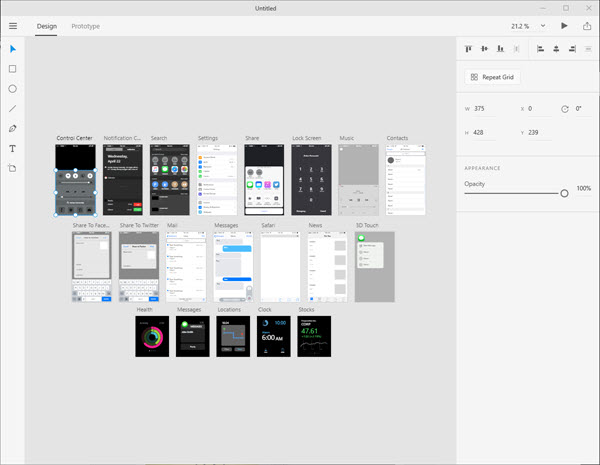Select the Share To Twitter artboard title

coord(139,225)
